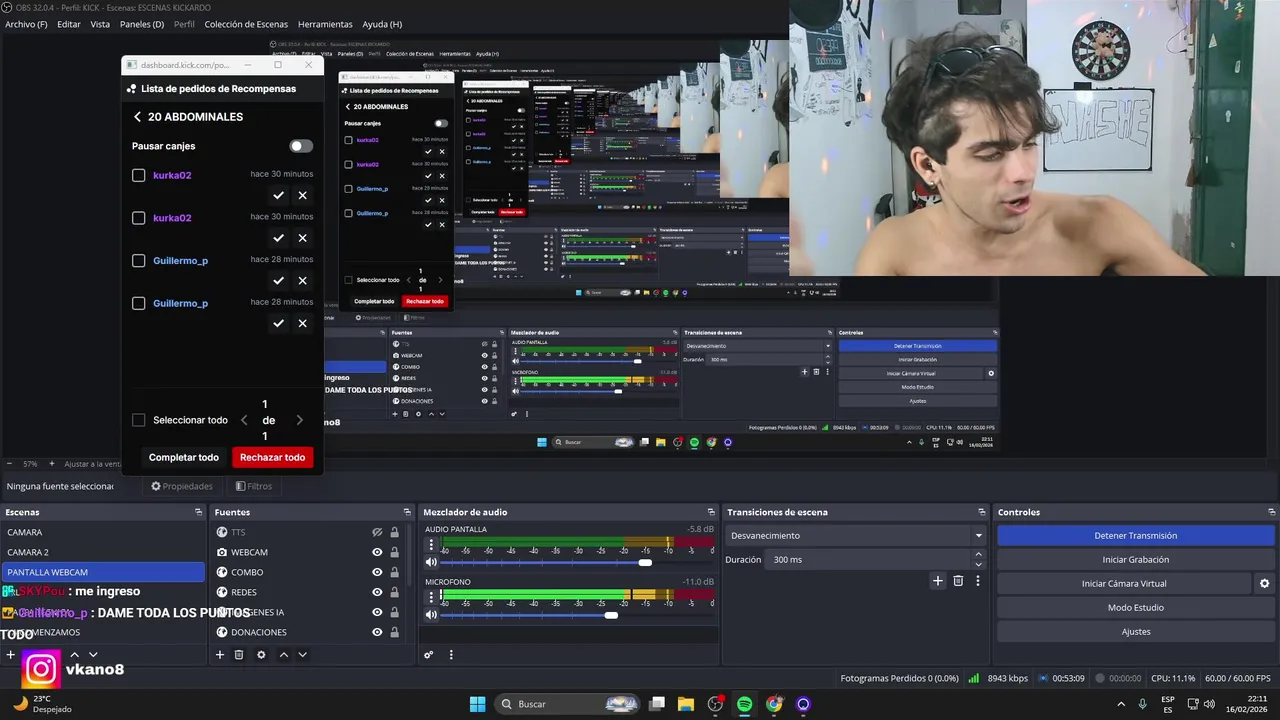Open audio mixer bottom three-dot menu

451,655
